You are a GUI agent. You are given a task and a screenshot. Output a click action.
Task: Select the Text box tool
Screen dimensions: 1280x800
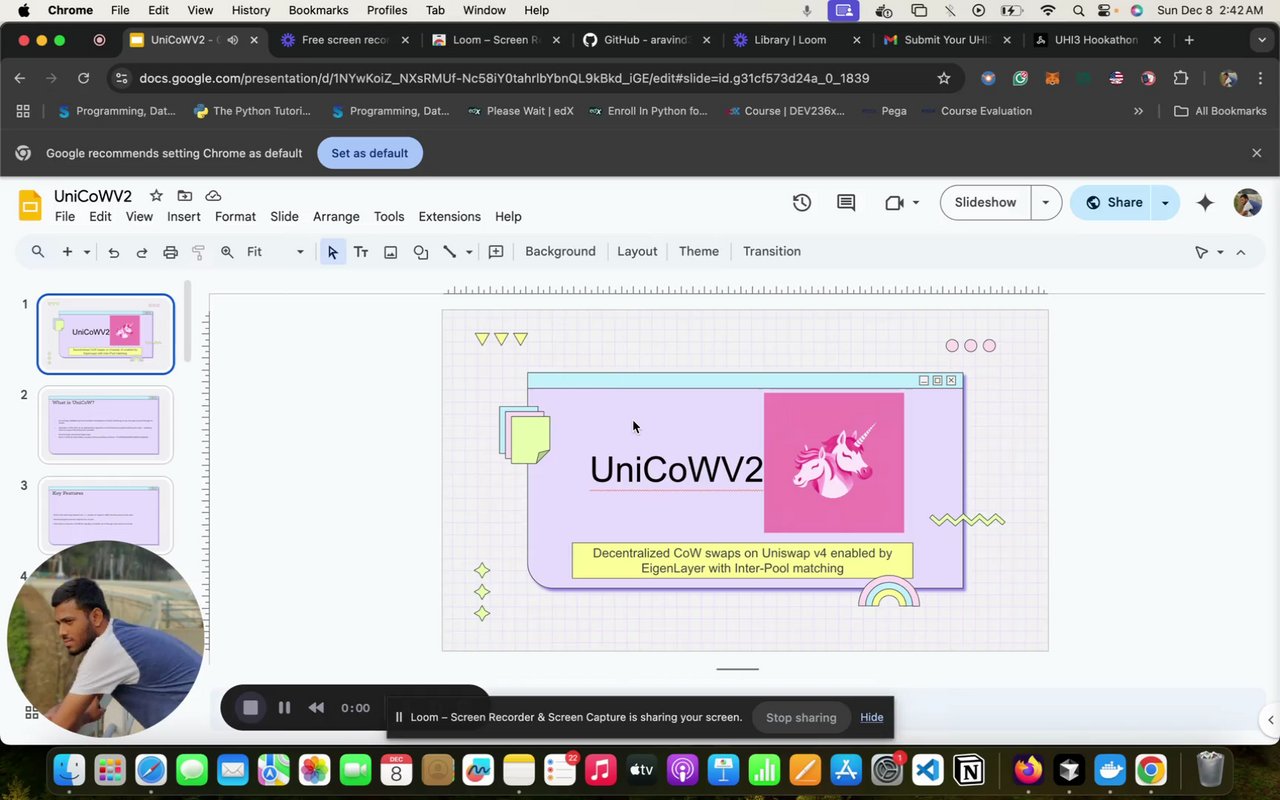pos(361,252)
